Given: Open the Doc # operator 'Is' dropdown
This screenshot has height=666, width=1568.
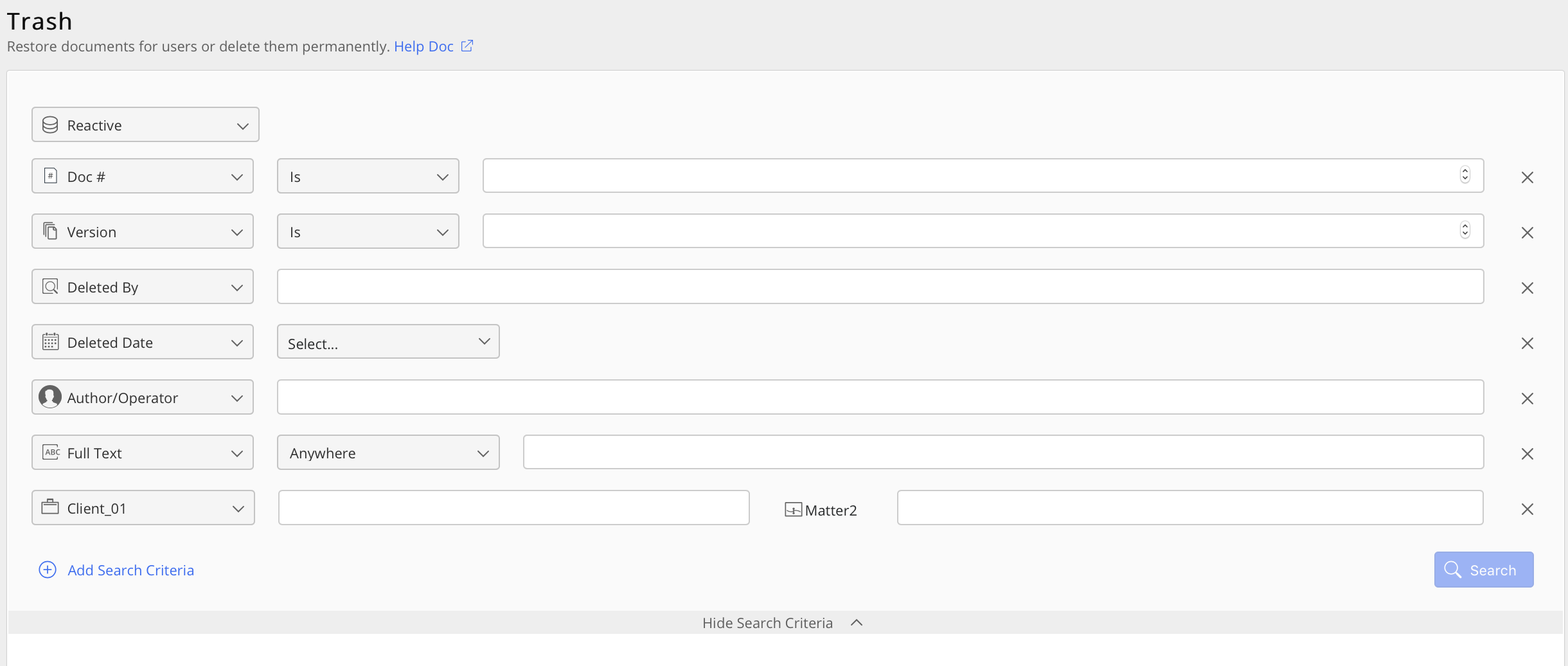Looking at the screenshot, I should [368, 176].
